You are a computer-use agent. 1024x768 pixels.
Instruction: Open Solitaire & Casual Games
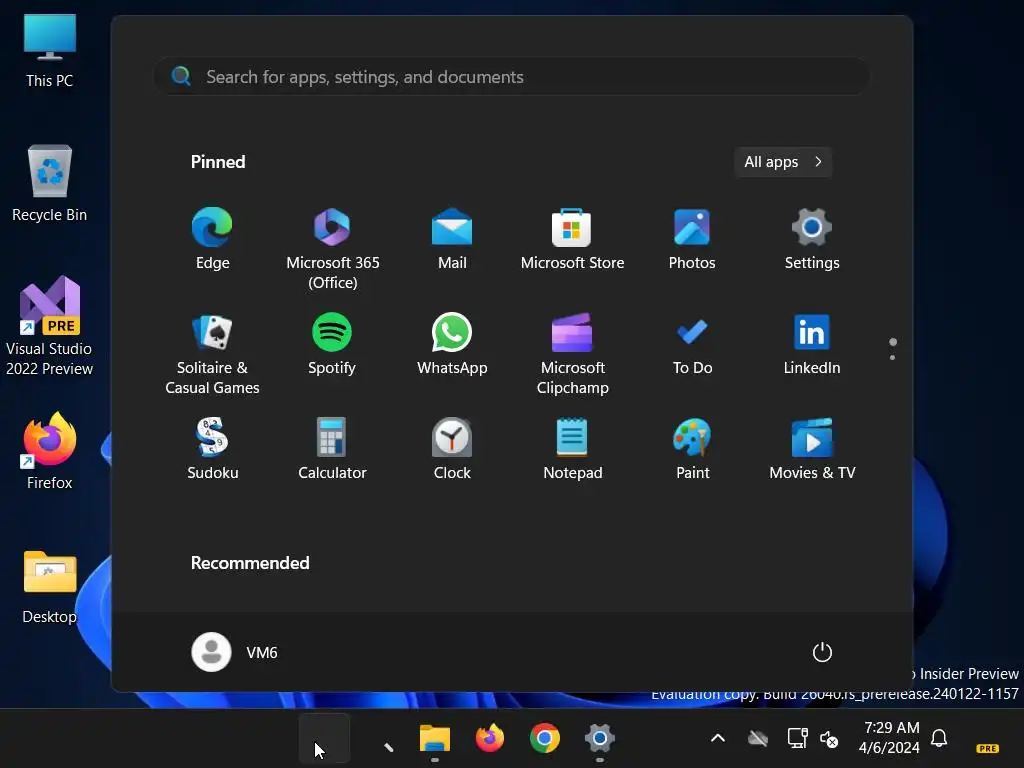tap(212, 355)
